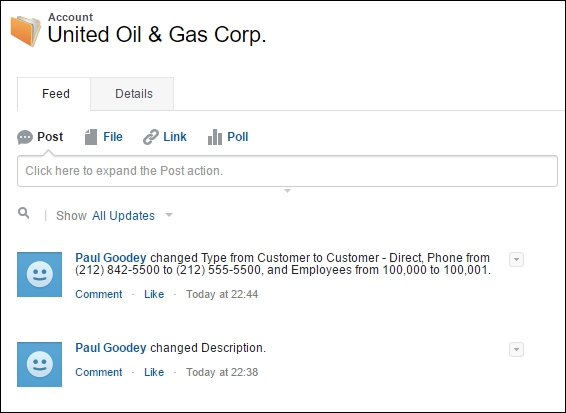This screenshot has height=413, width=566.
Task: Select the Feed tab
Action: coord(56,94)
